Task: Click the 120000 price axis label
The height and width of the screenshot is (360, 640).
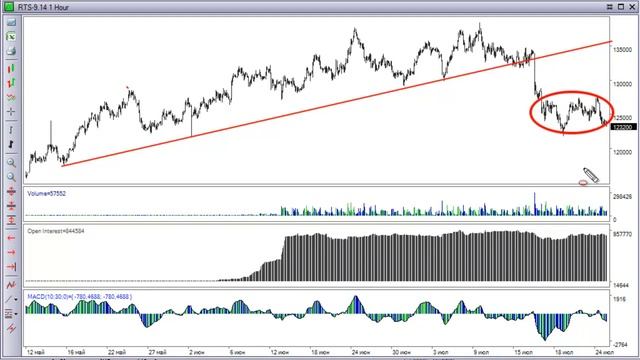Action: 622,152
